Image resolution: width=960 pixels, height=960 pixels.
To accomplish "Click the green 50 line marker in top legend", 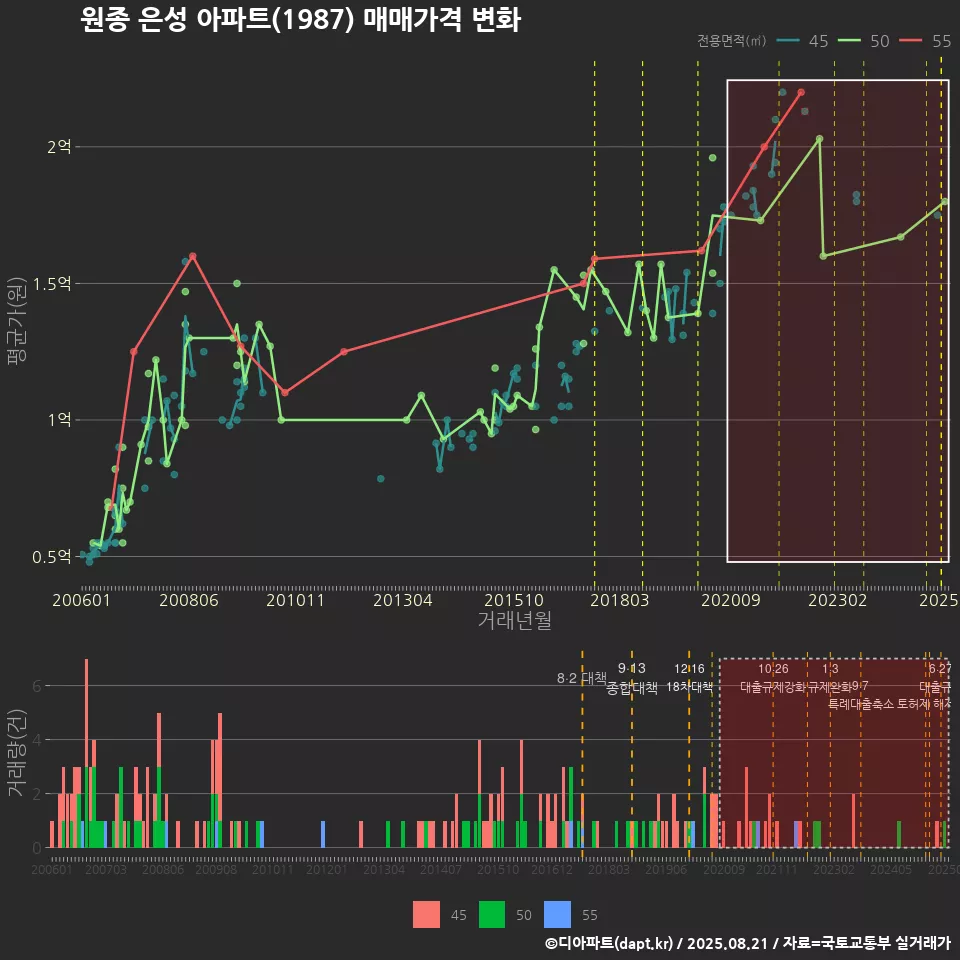I will (851, 41).
